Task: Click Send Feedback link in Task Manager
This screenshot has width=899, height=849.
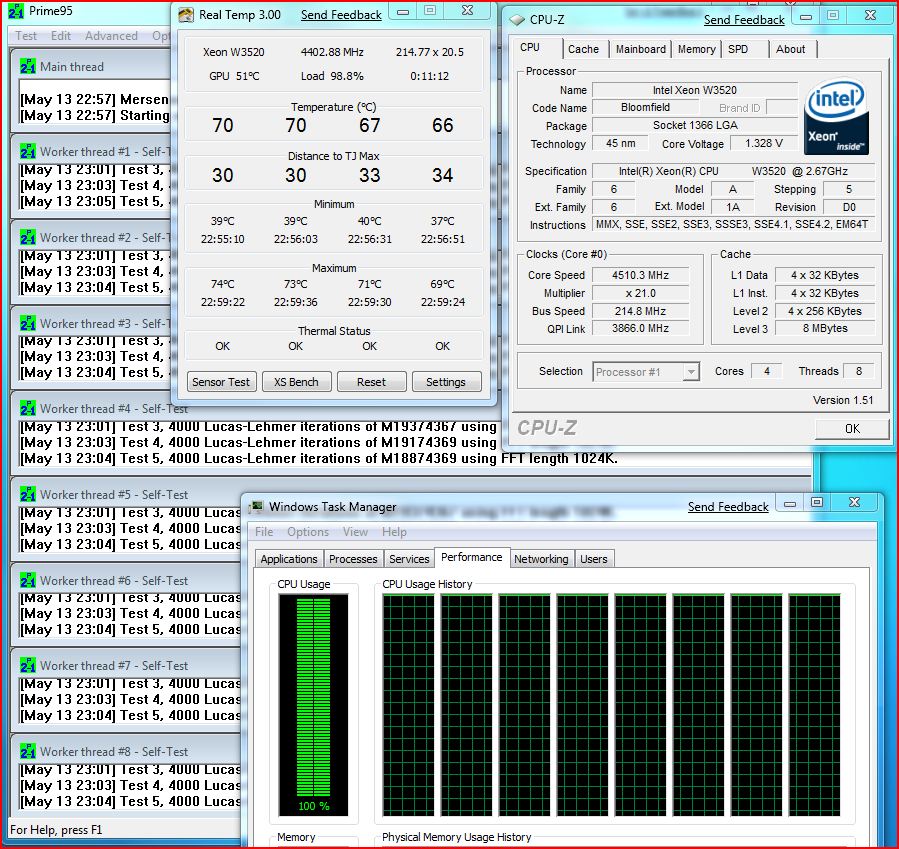Action: [x=728, y=507]
